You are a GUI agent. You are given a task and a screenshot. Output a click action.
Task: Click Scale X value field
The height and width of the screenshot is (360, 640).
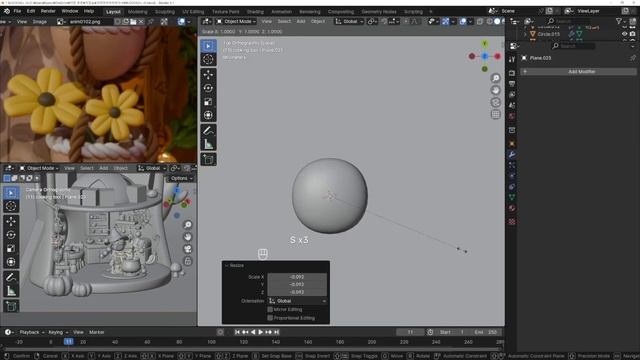coord(297,277)
